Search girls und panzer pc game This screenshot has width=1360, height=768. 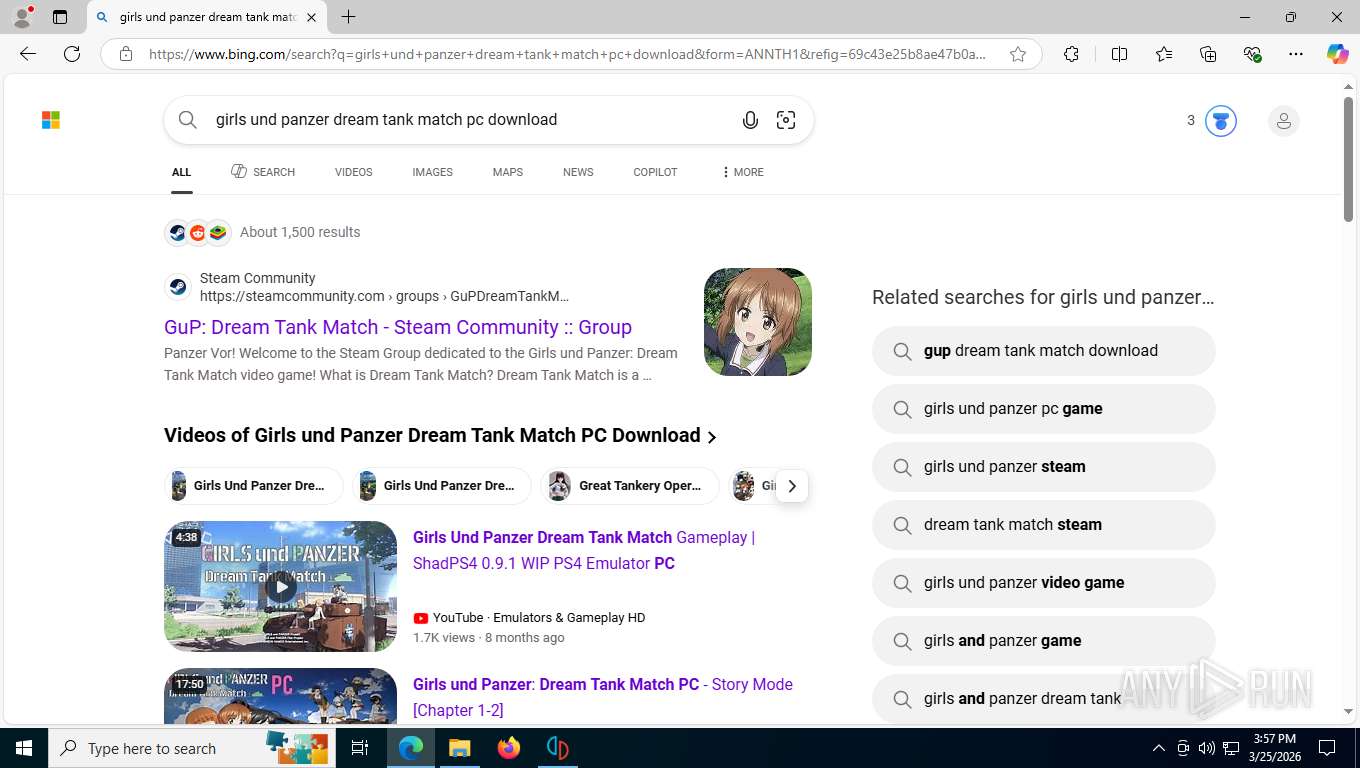click(x=1043, y=409)
